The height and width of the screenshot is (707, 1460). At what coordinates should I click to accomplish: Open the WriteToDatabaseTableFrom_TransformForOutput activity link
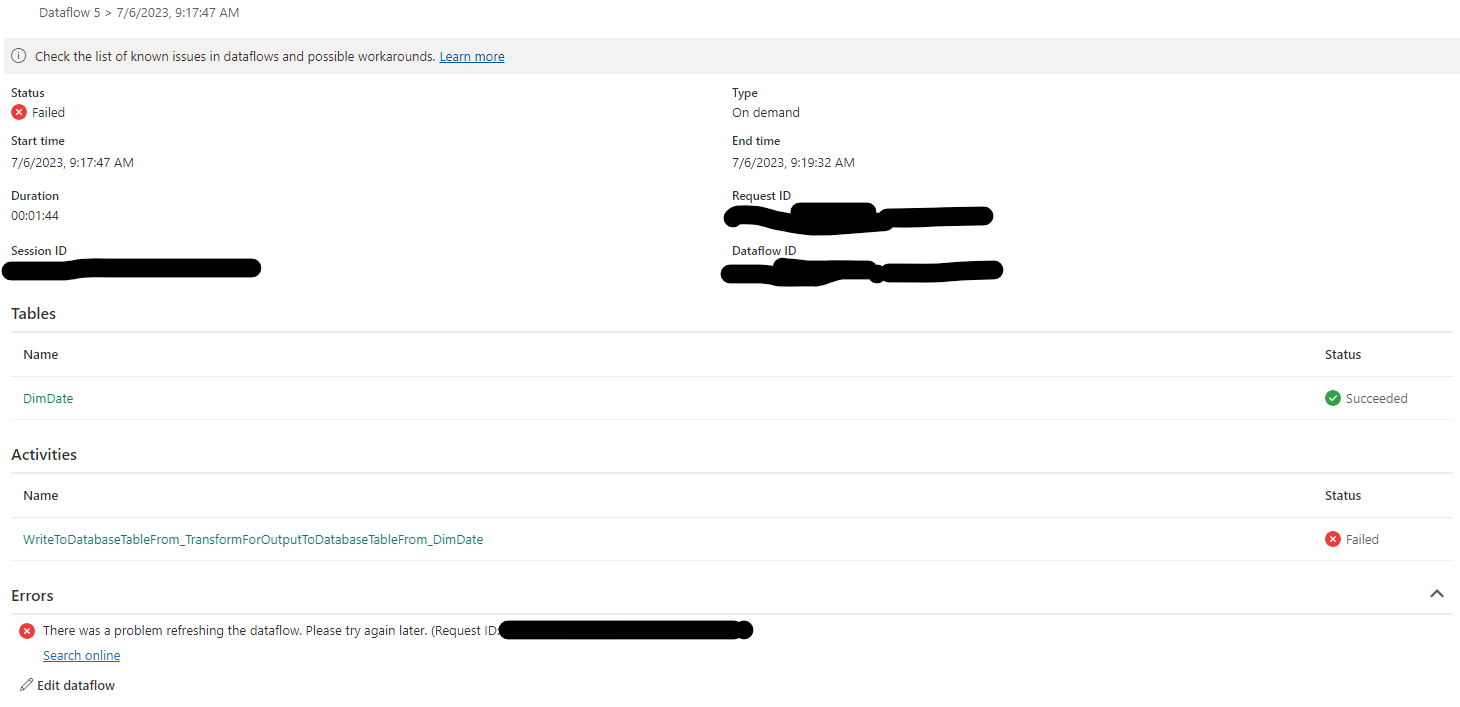253,539
